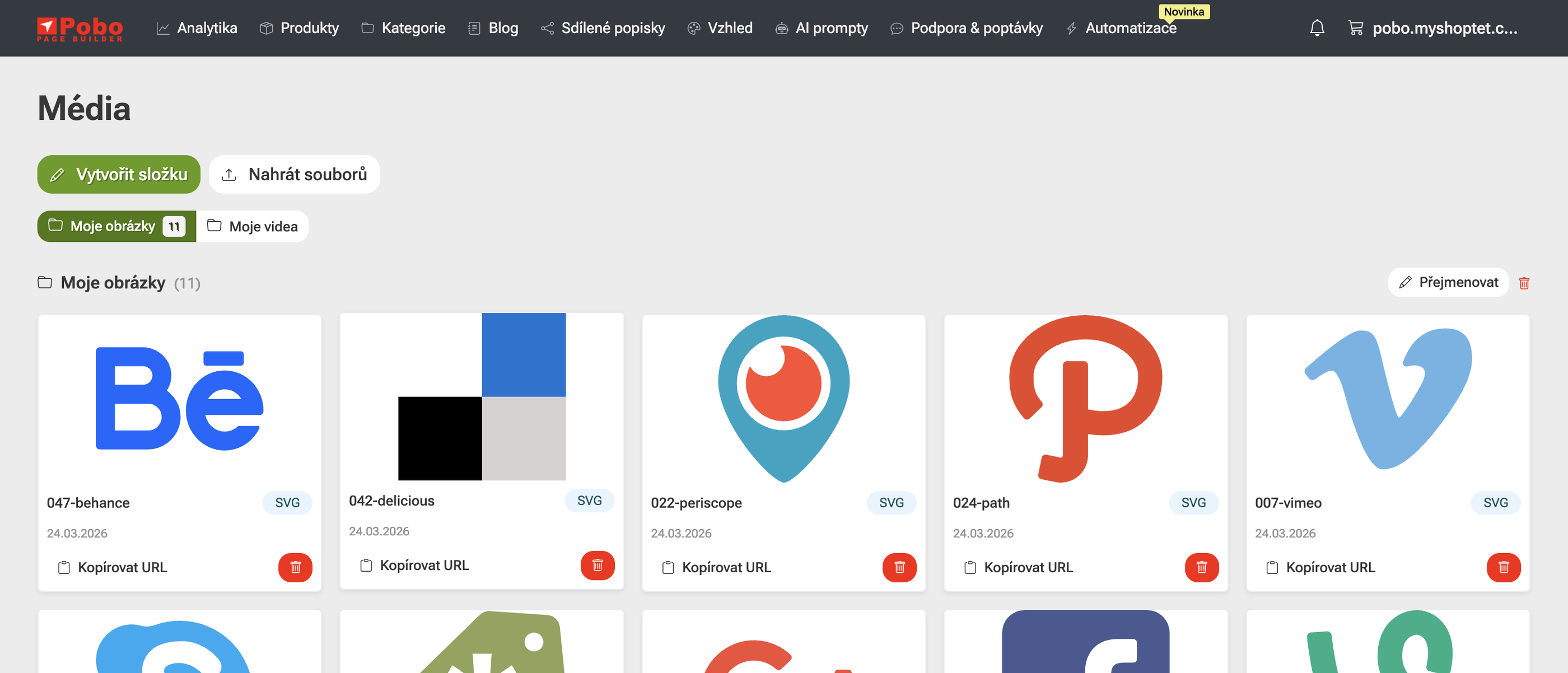
Task: Copy URL of 042-delicious
Action: pos(414,566)
